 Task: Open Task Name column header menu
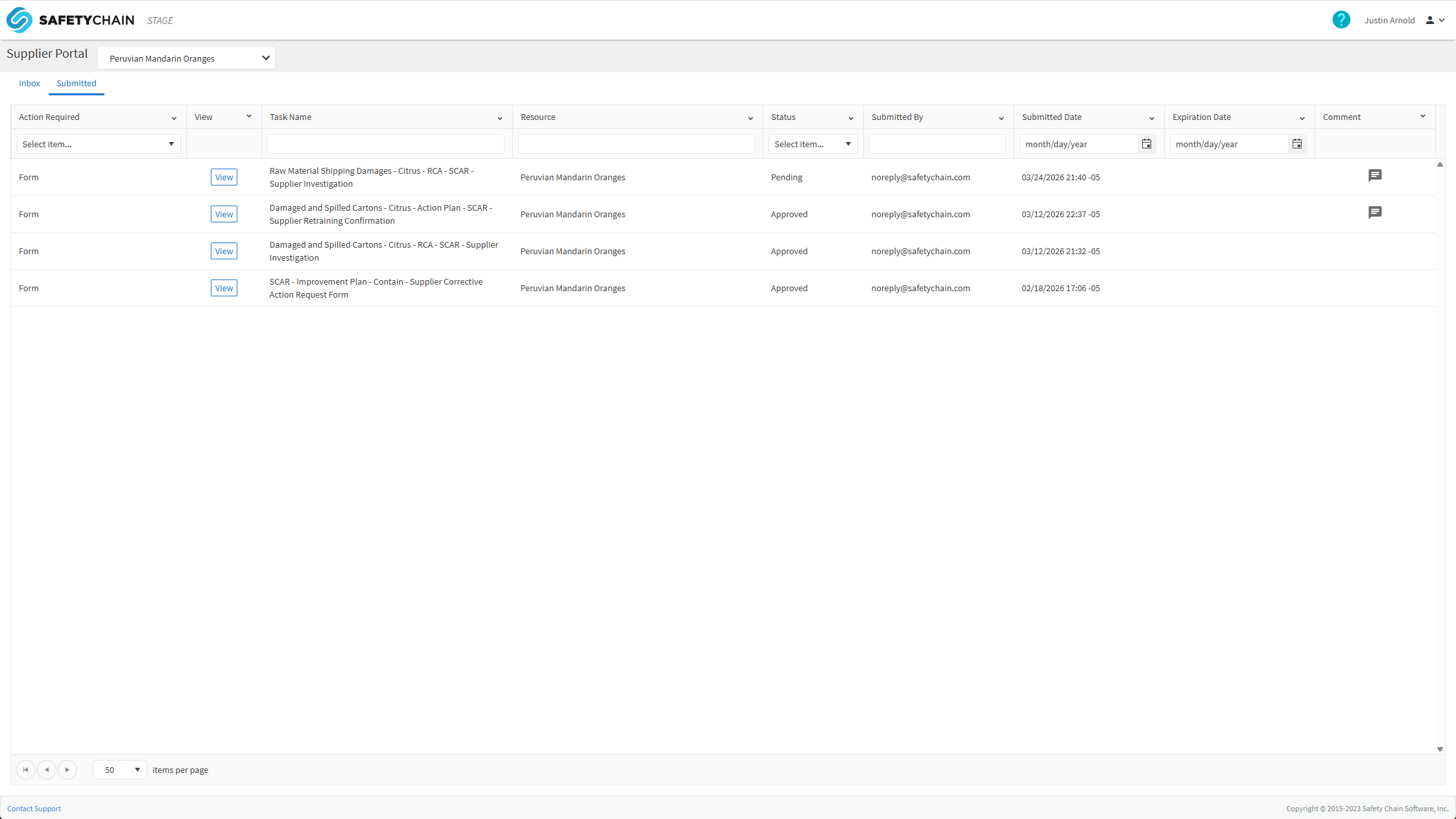499,118
